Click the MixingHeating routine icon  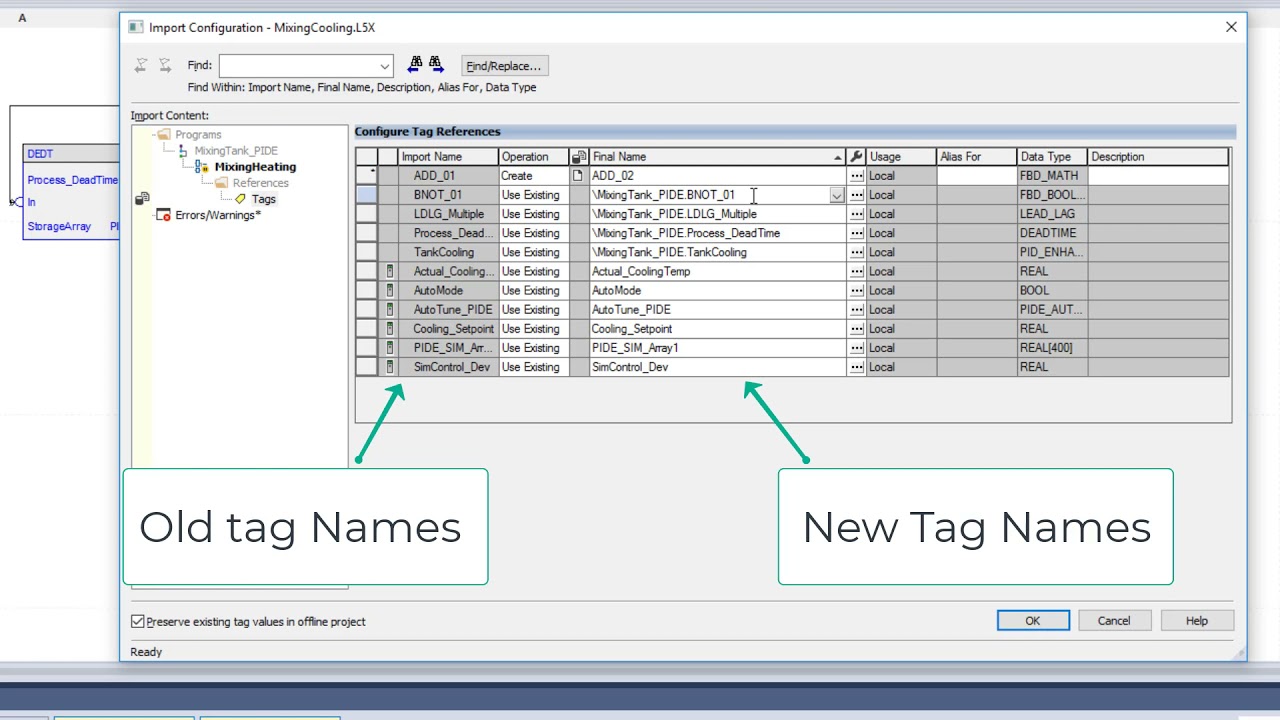pos(202,167)
